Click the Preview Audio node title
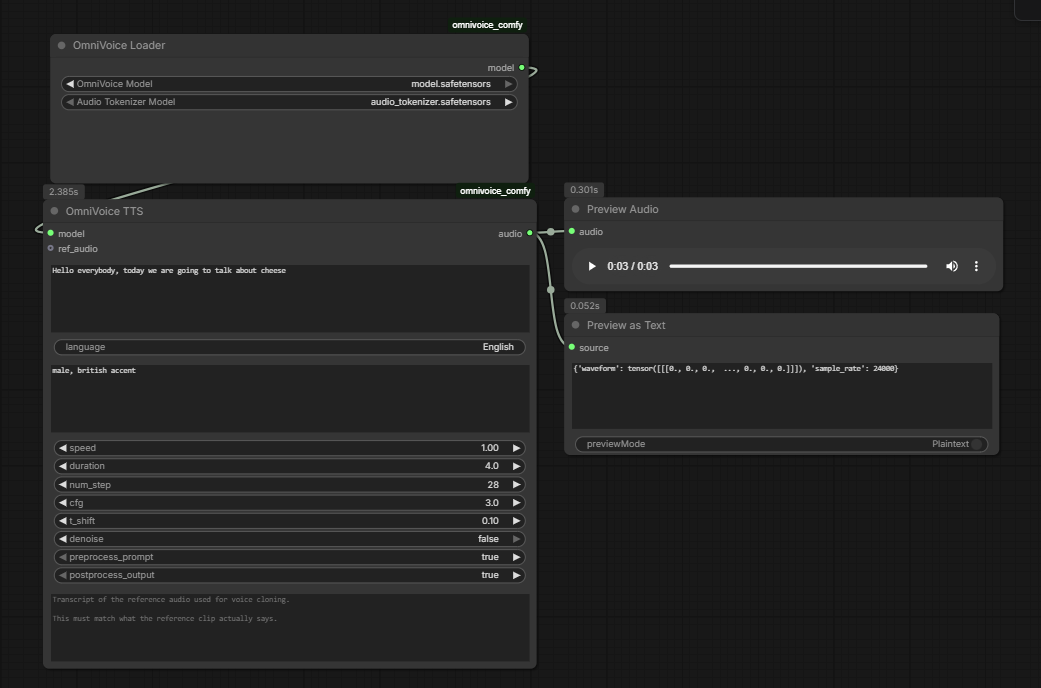This screenshot has height=688, width=1041. 623,209
